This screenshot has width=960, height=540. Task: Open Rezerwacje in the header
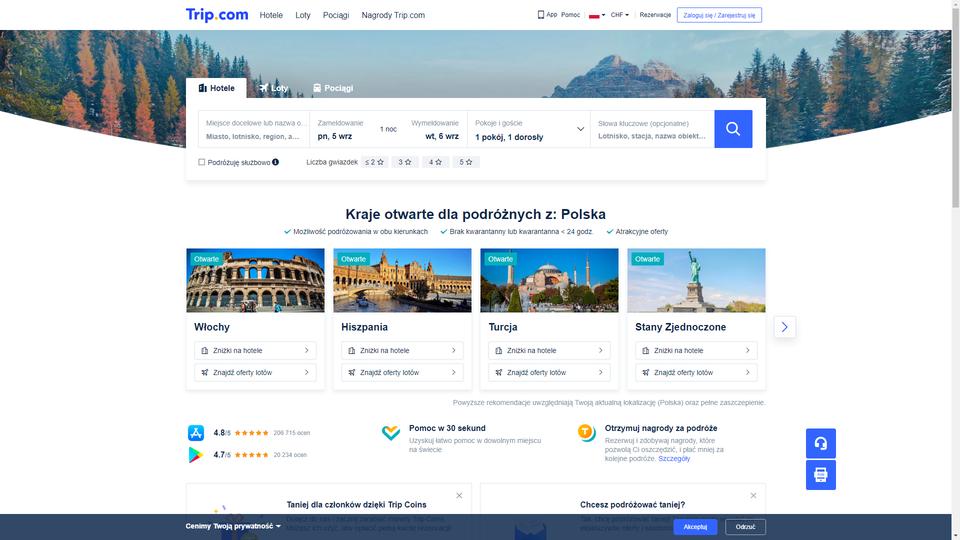[655, 15]
